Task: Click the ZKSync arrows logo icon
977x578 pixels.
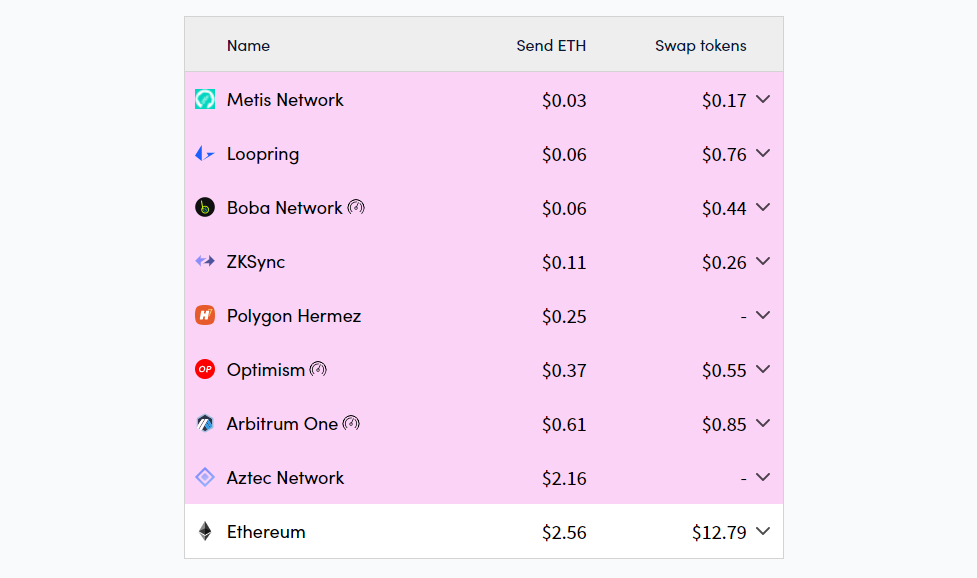Action: [x=205, y=262]
